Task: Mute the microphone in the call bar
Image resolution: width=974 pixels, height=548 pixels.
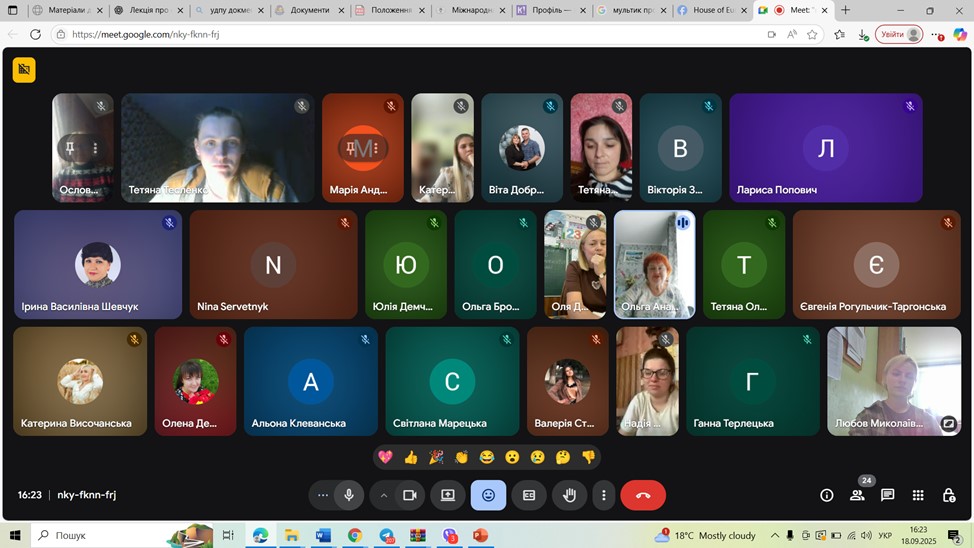Action: click(349, 495)
